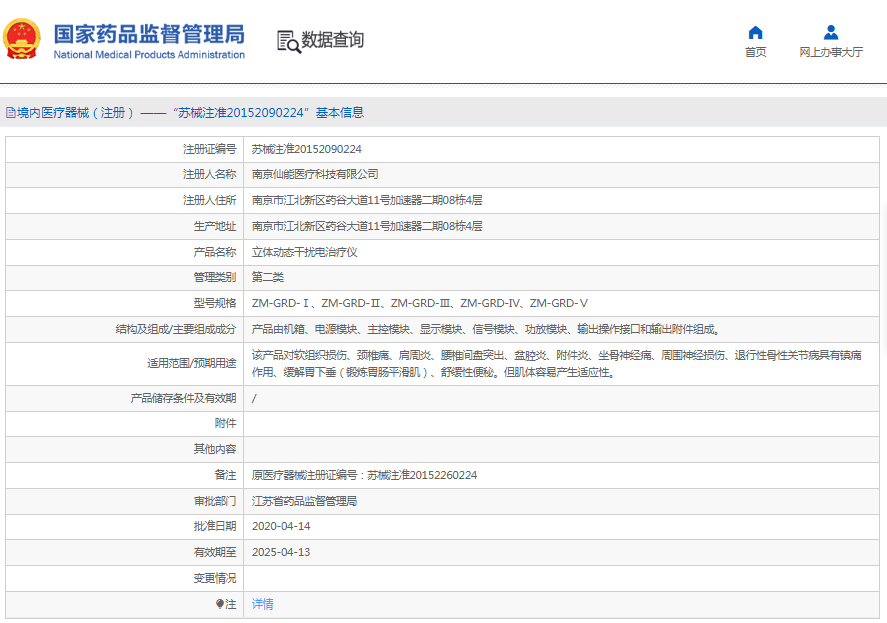Click the 型号规格 row label
Viewport: 887px width, 623px height.
click(215, 303)
